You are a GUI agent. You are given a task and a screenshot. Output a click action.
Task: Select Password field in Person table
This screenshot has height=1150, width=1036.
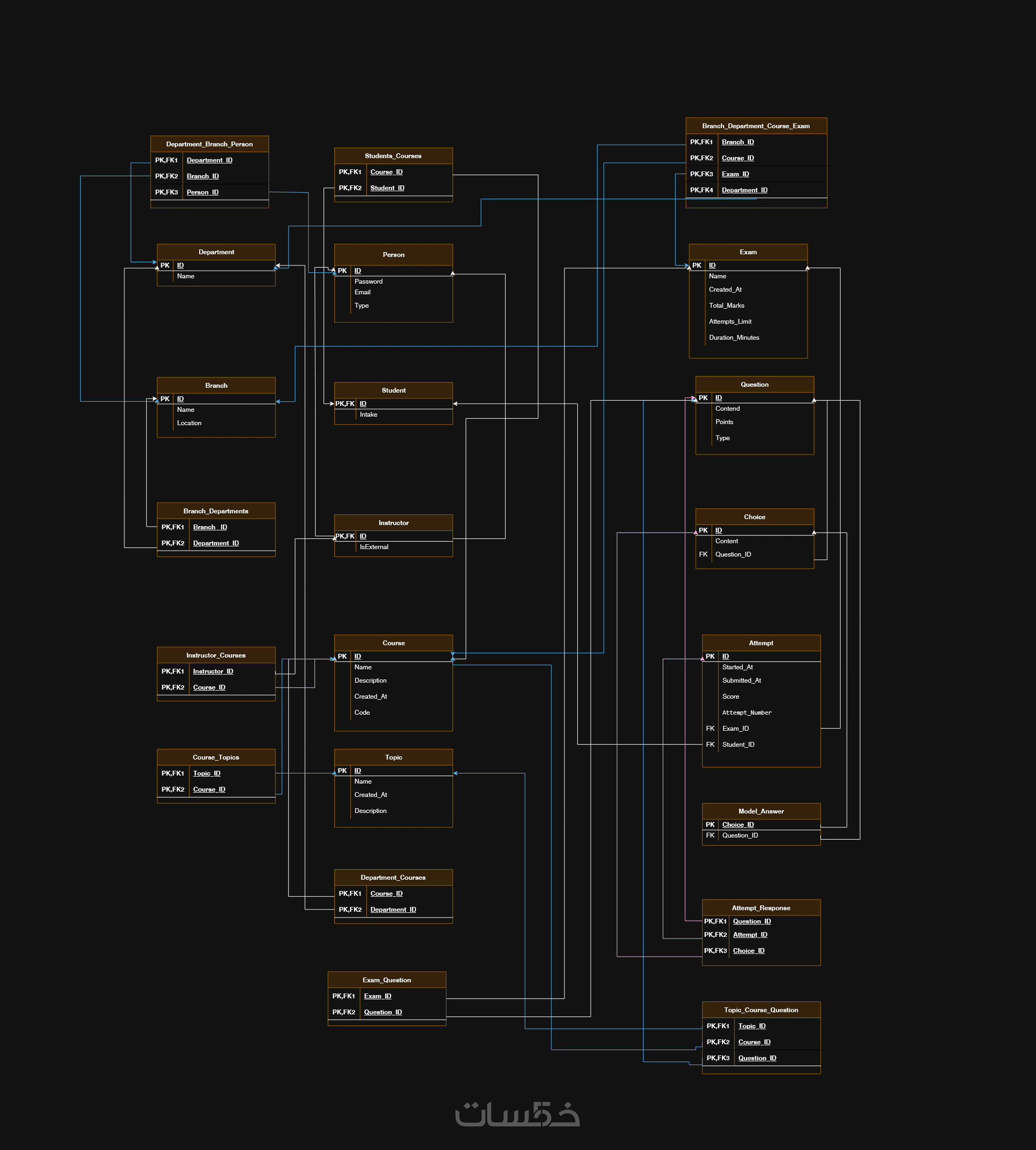[x=368, y=281]
